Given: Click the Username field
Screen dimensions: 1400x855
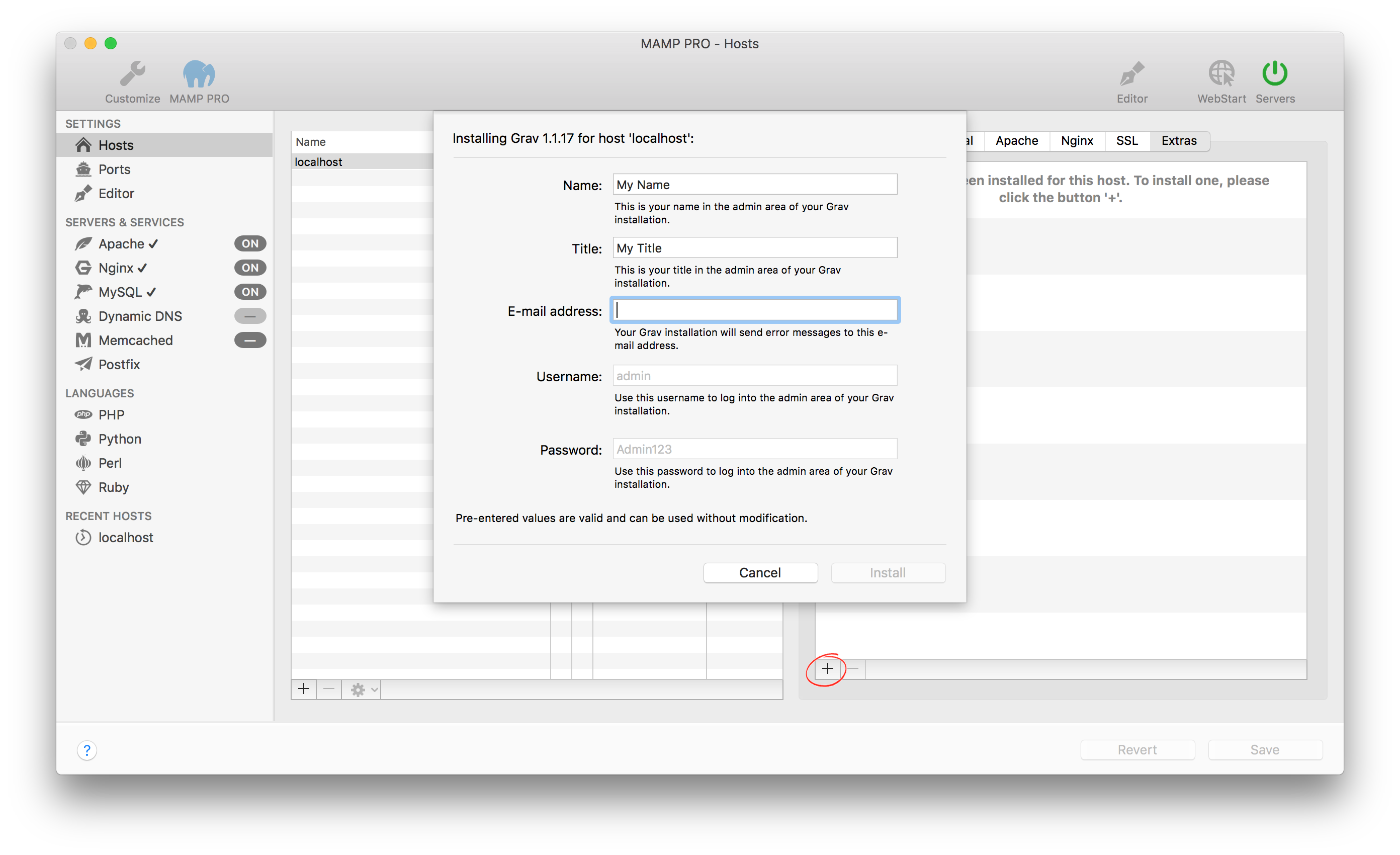Looking at the screenshot, I should pyautogui.click(x=754, y=376).
